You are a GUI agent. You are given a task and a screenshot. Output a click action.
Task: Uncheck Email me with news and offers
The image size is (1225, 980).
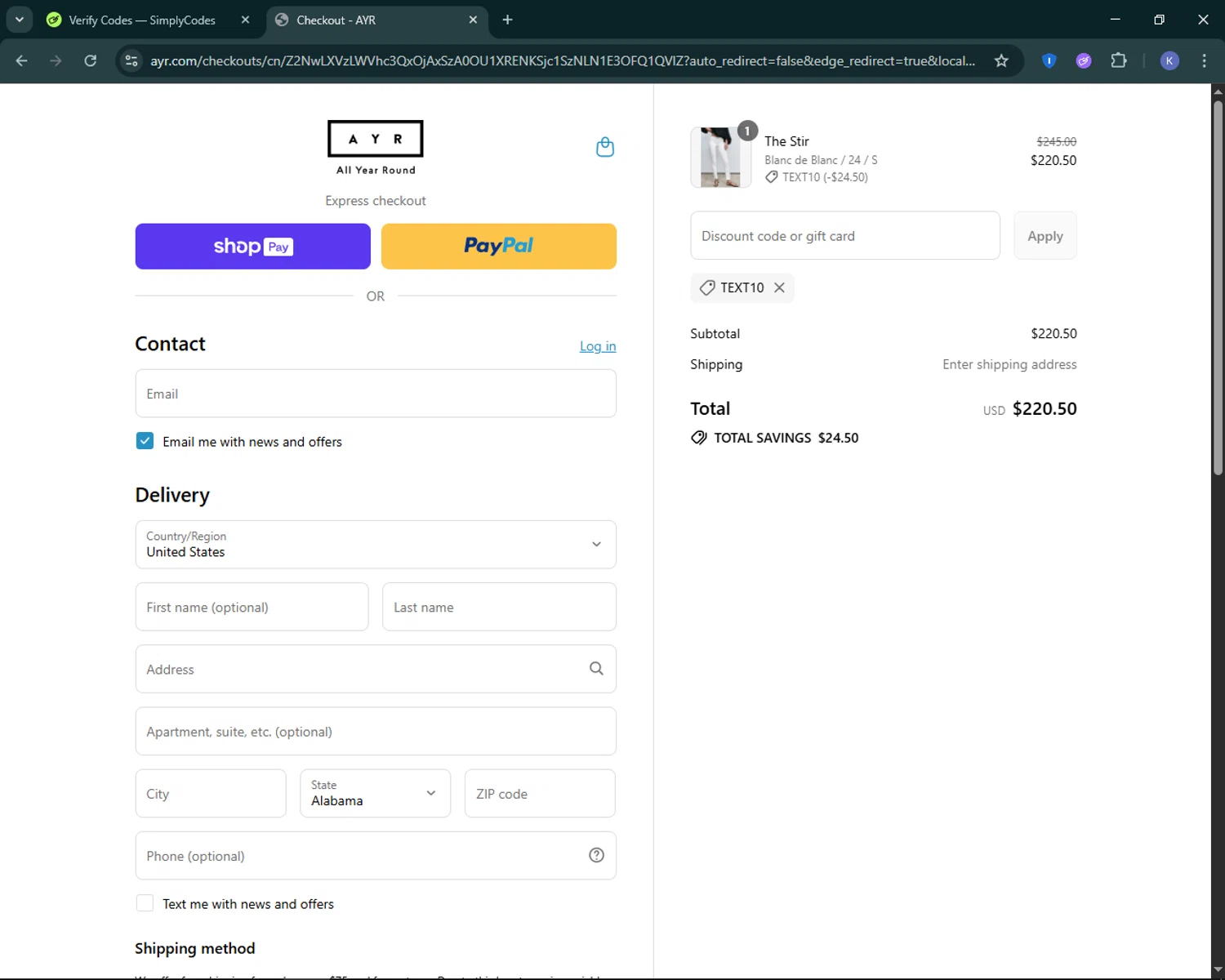(145, 441)
